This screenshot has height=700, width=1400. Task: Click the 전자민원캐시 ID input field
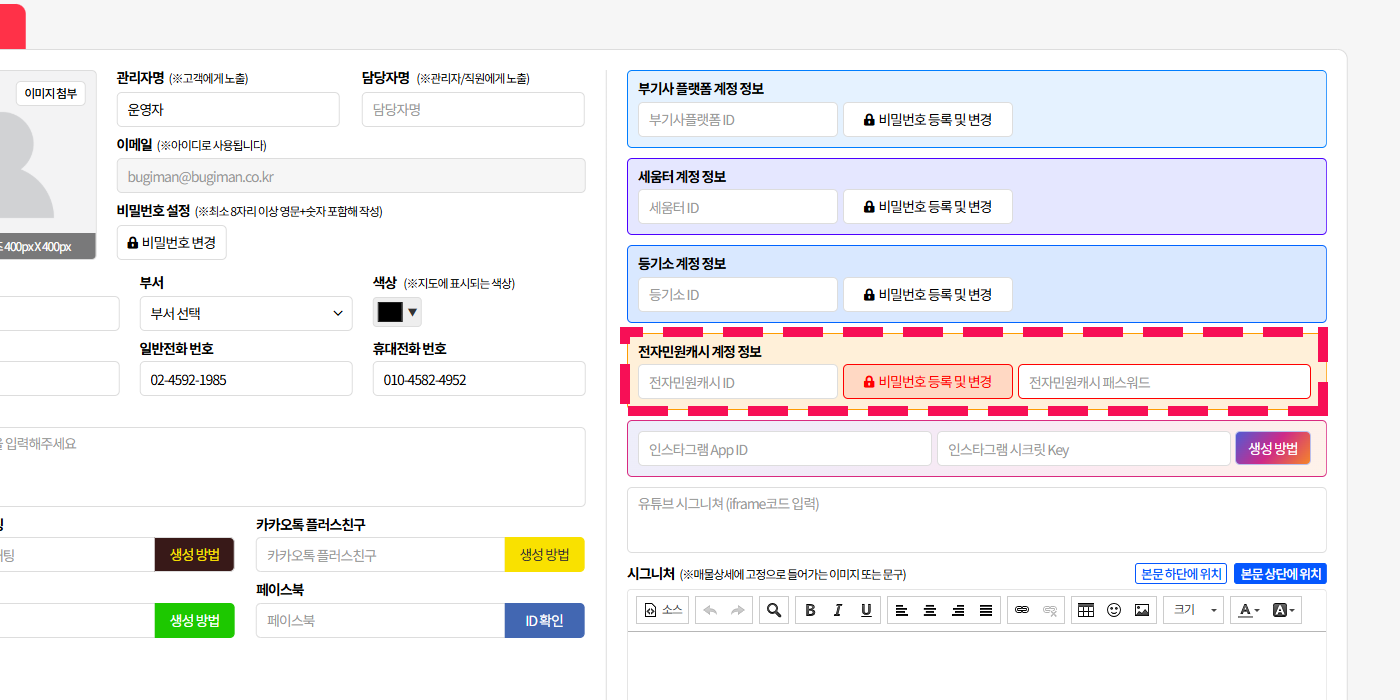[x=737, y=382]
